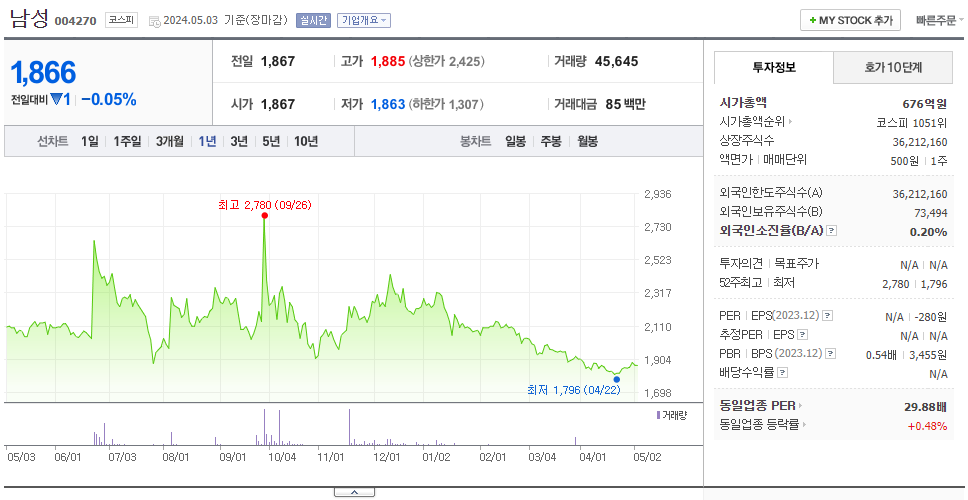
Task: Click the 거래대금 value 85 백만
Action: 625,104
